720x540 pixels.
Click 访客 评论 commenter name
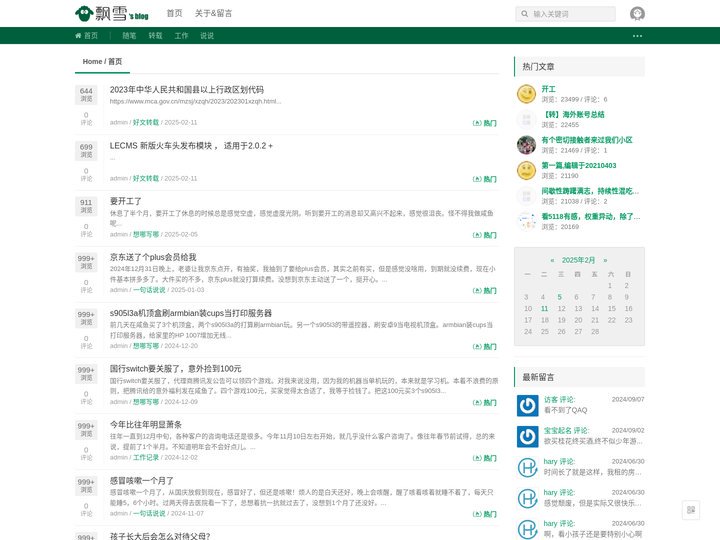[x=559, y=399]
